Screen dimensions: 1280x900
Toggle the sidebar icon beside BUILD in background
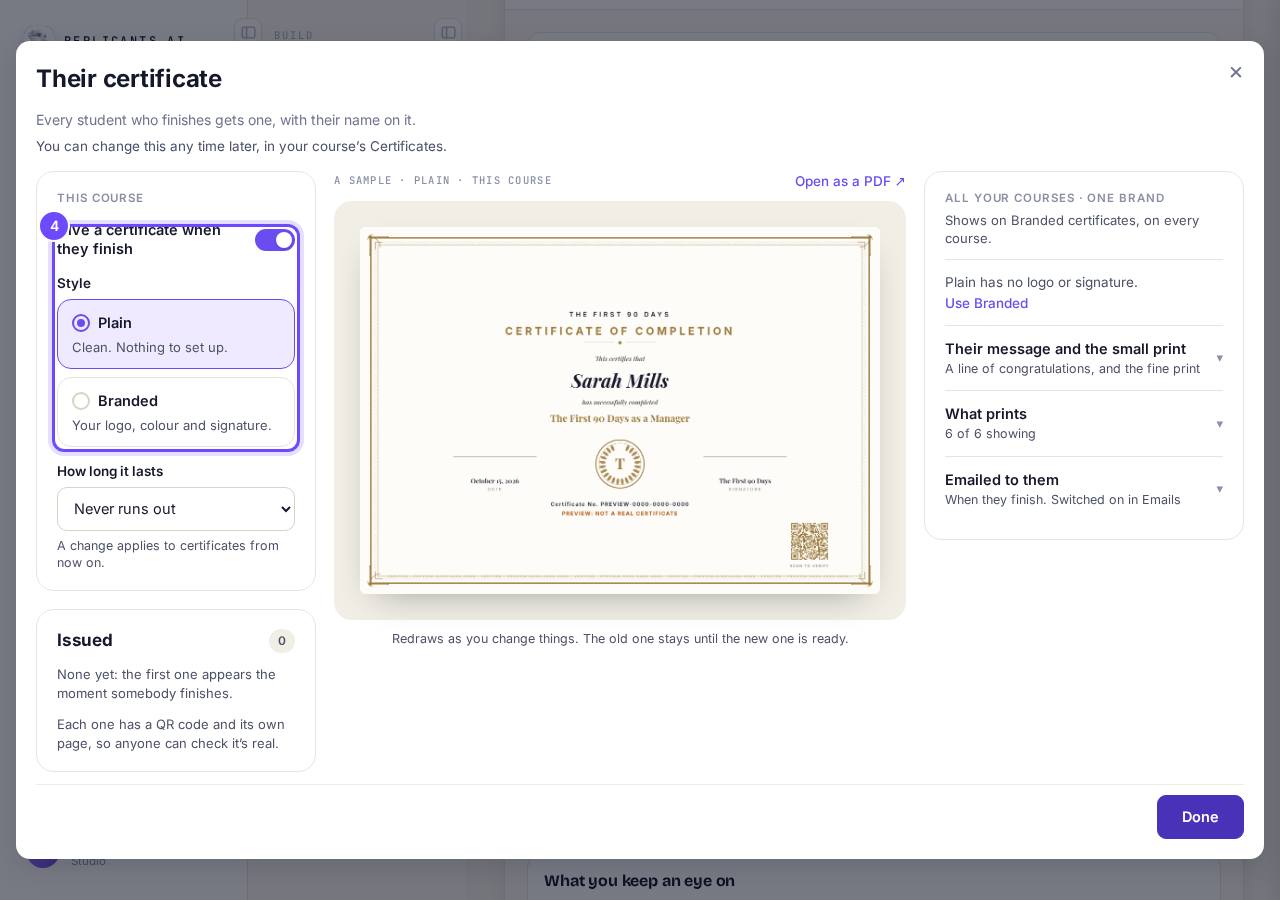448,32
